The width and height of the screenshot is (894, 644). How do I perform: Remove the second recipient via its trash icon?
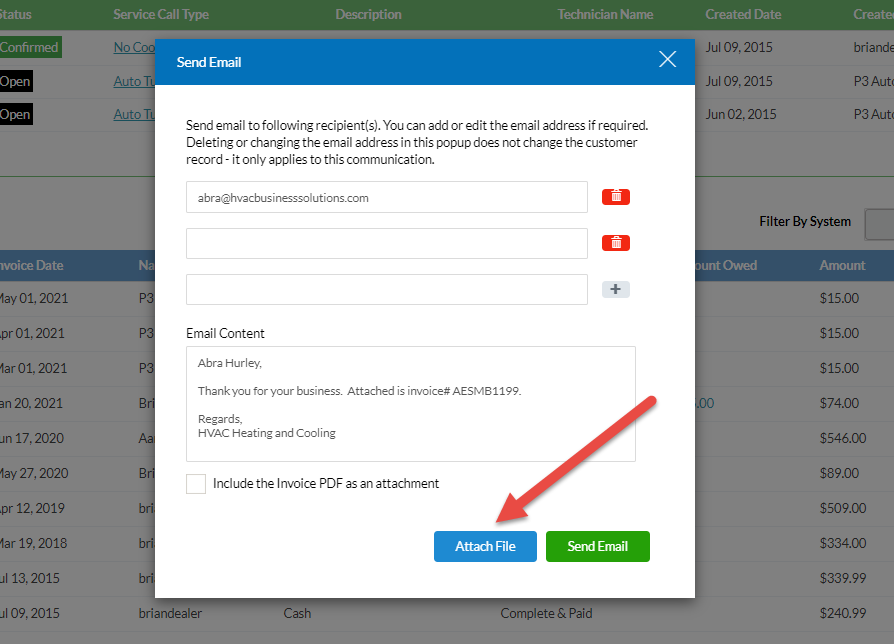click(616, 243)
